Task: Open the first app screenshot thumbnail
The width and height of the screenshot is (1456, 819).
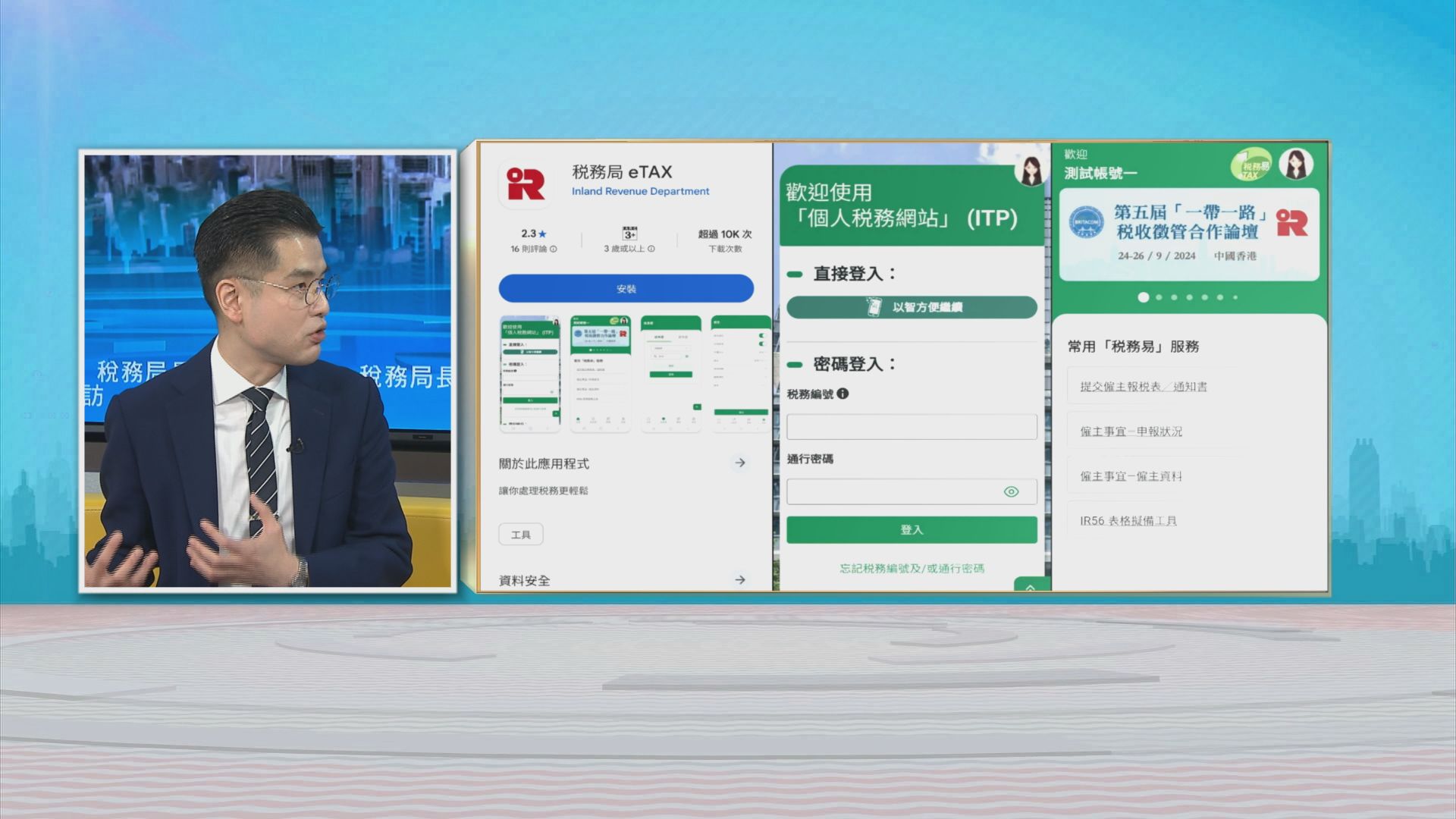Action: tap(530, 374)
